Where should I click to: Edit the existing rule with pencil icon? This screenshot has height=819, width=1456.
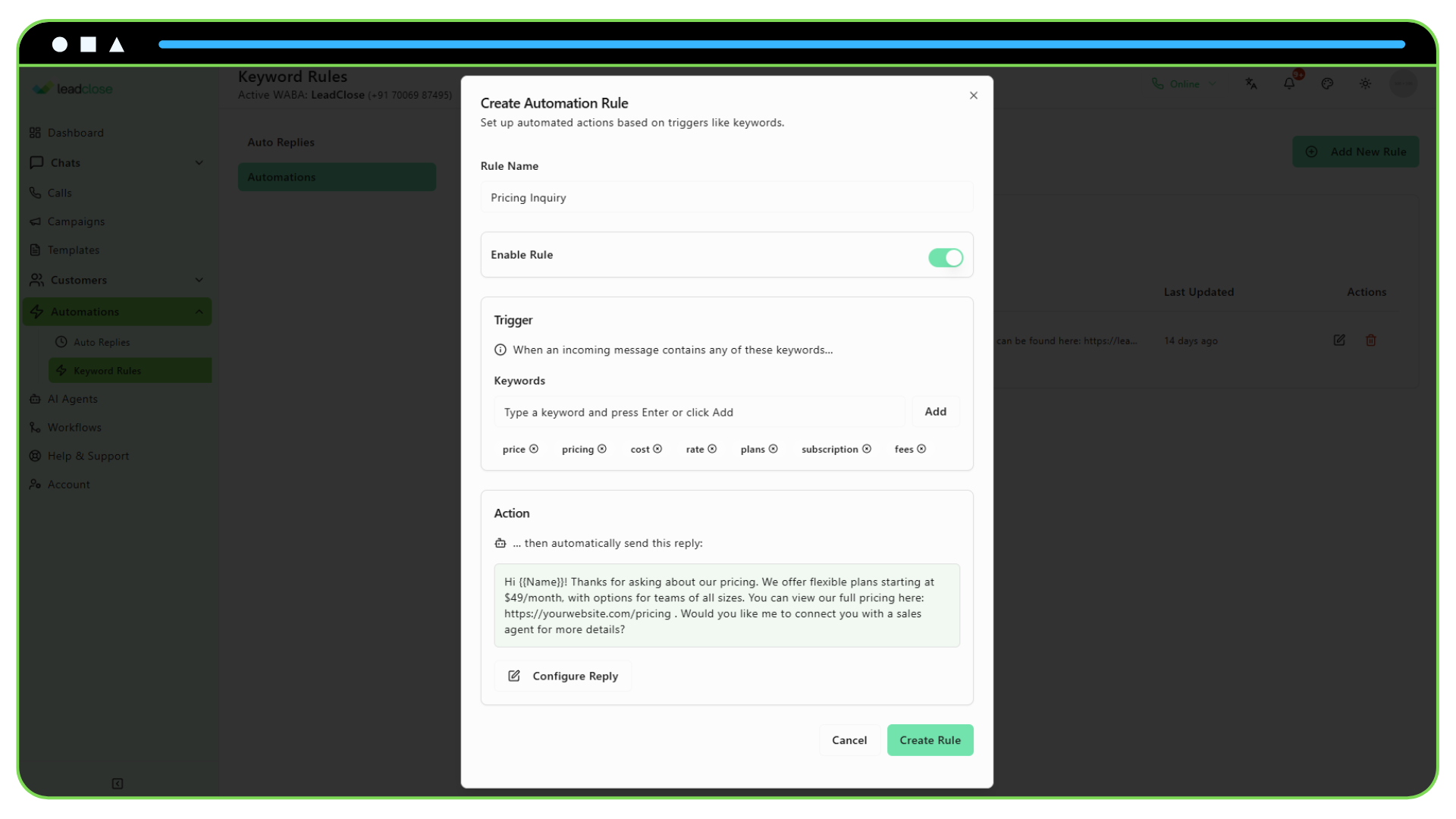pos(1339,340)
